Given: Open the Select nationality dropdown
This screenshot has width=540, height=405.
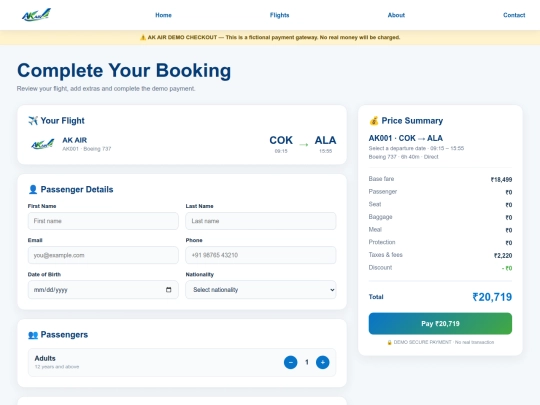Looking at the screenshot, I should 261,290.
